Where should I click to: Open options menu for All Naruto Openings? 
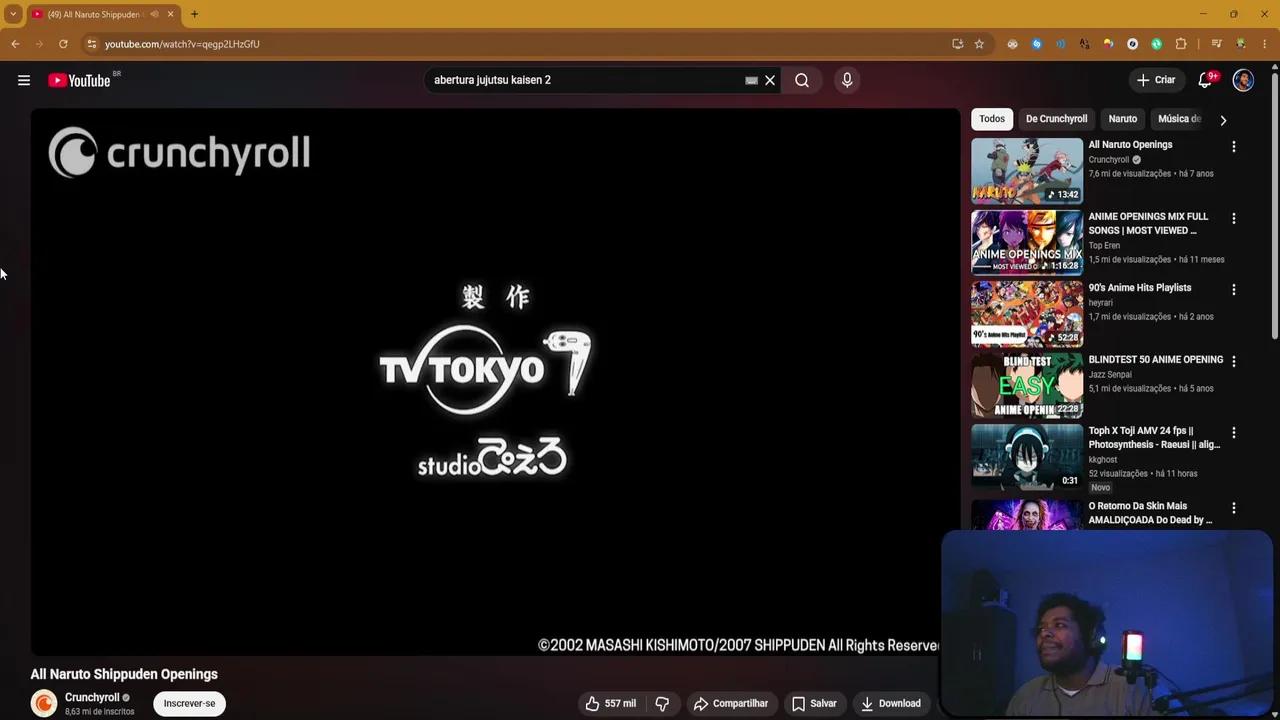1233,146
